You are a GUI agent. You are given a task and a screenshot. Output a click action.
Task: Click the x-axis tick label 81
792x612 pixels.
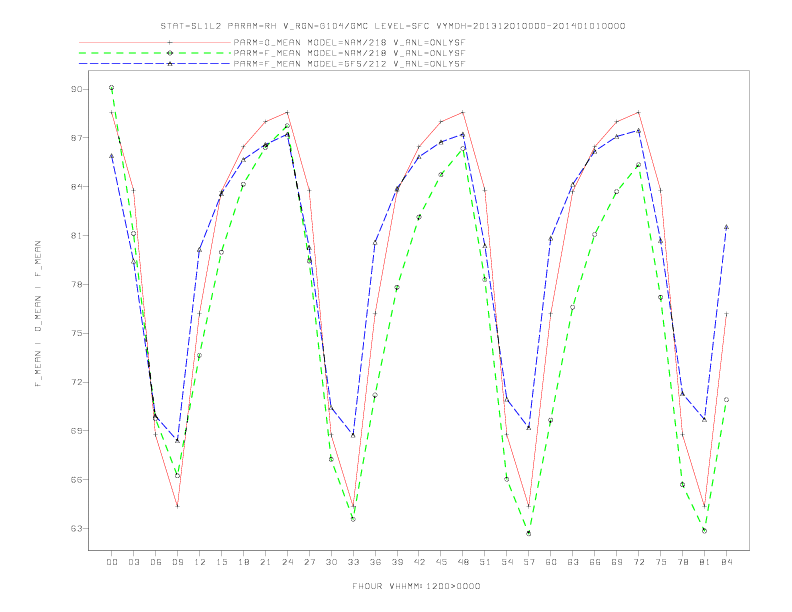pos(705,562)
